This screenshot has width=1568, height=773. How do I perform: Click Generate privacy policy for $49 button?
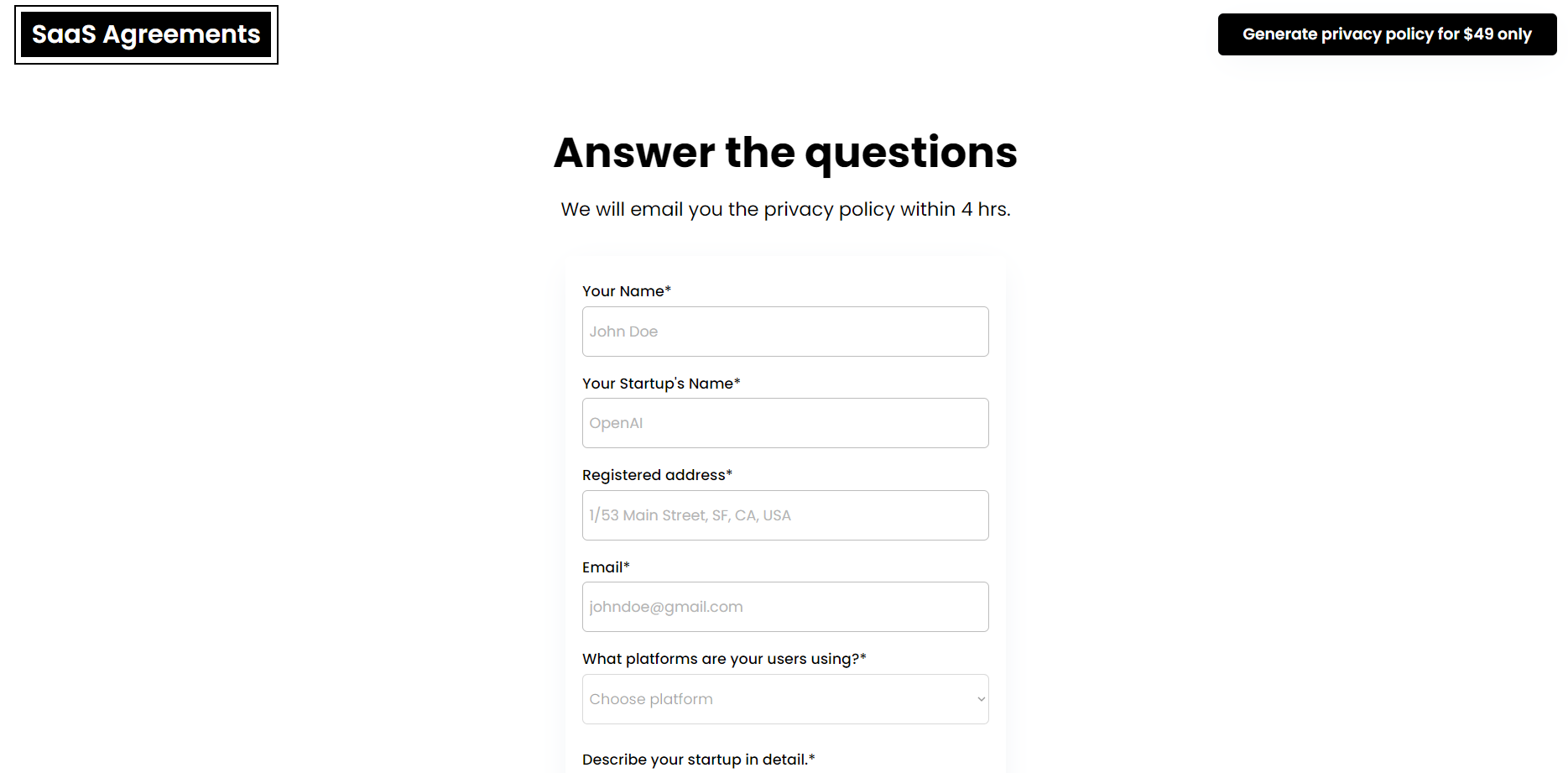(1387, 34)
